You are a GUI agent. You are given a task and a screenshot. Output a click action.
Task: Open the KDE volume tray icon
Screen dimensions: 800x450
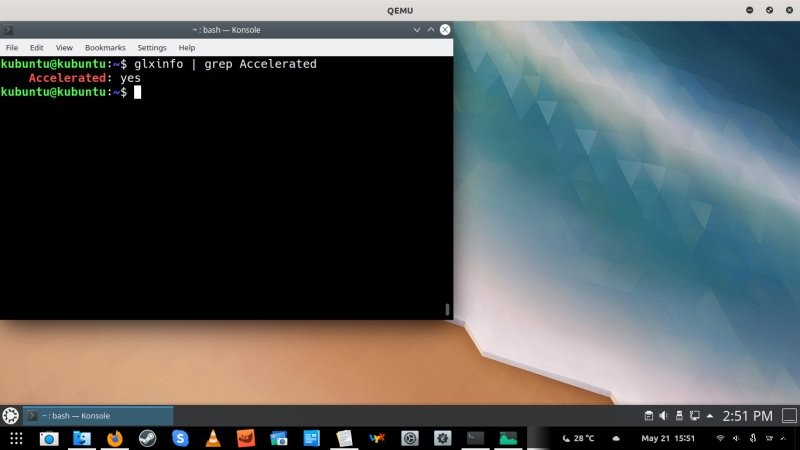tap(663, 416)
